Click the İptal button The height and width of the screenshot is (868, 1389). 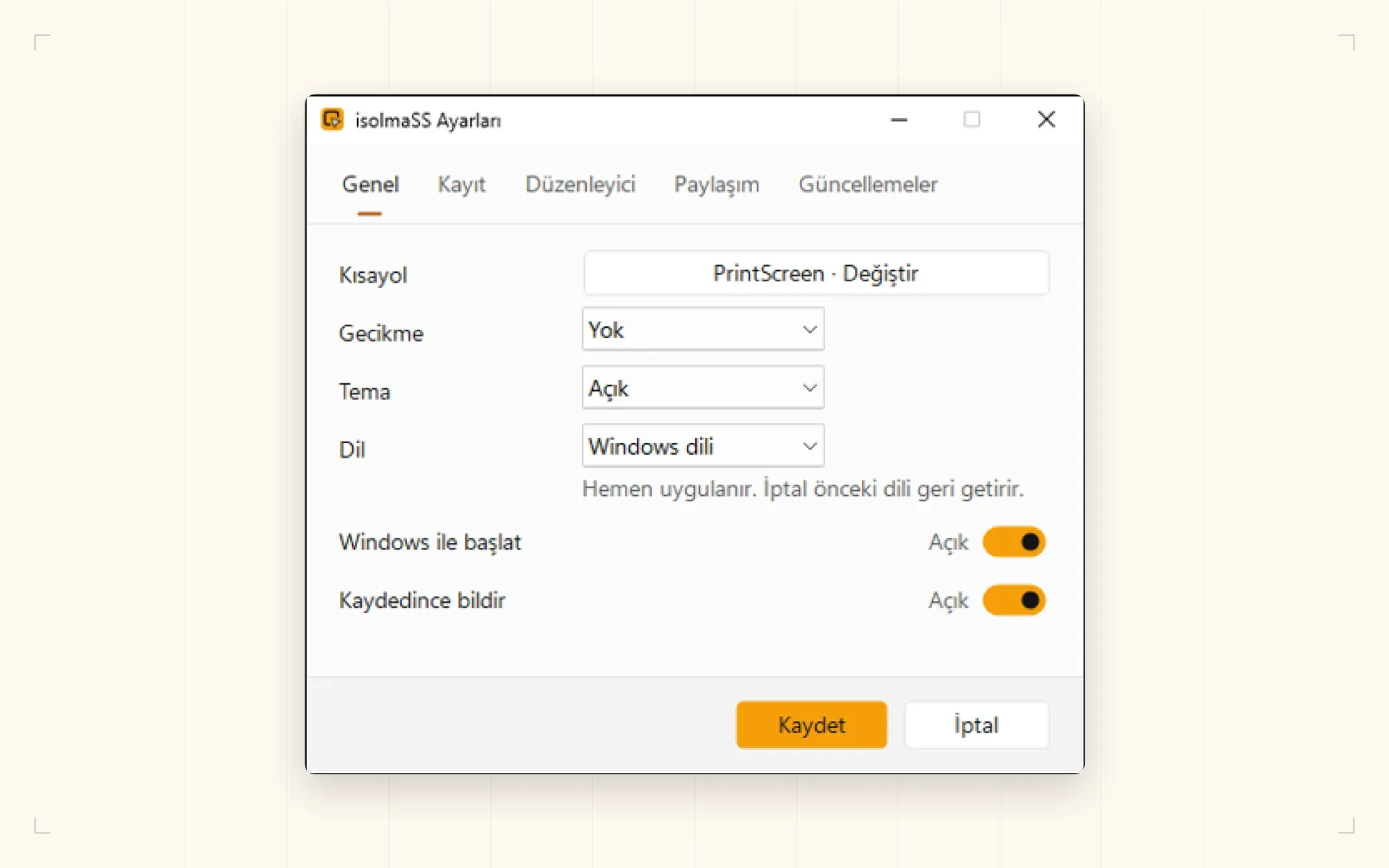[x=976, y=725]
